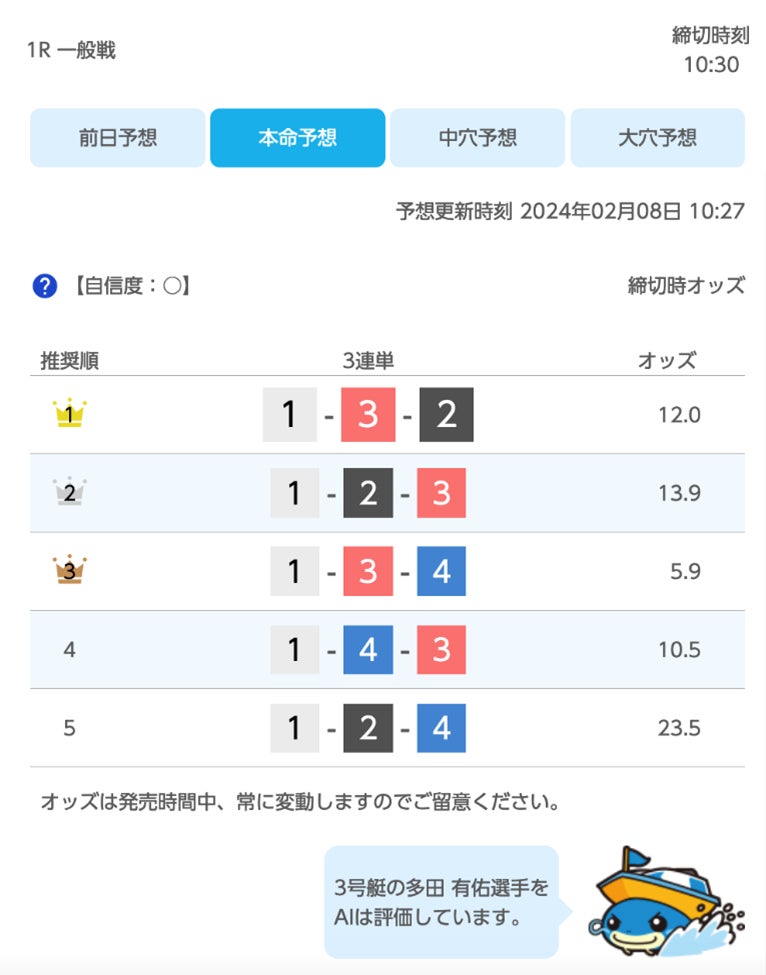Viewport: 766px width, 975px height.
Task: Click the 12.0 odds value
Action: 679,415
